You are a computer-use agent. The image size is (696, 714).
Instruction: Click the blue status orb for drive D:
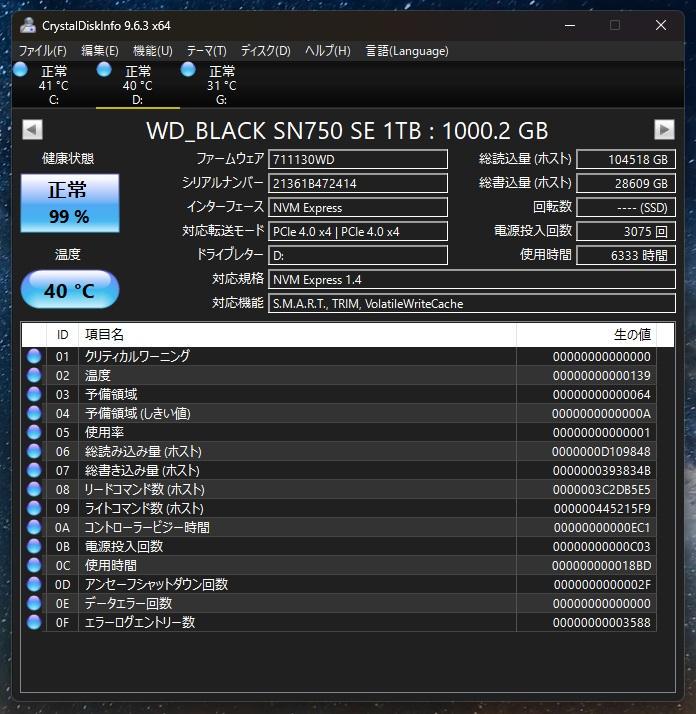coord(104,70)
